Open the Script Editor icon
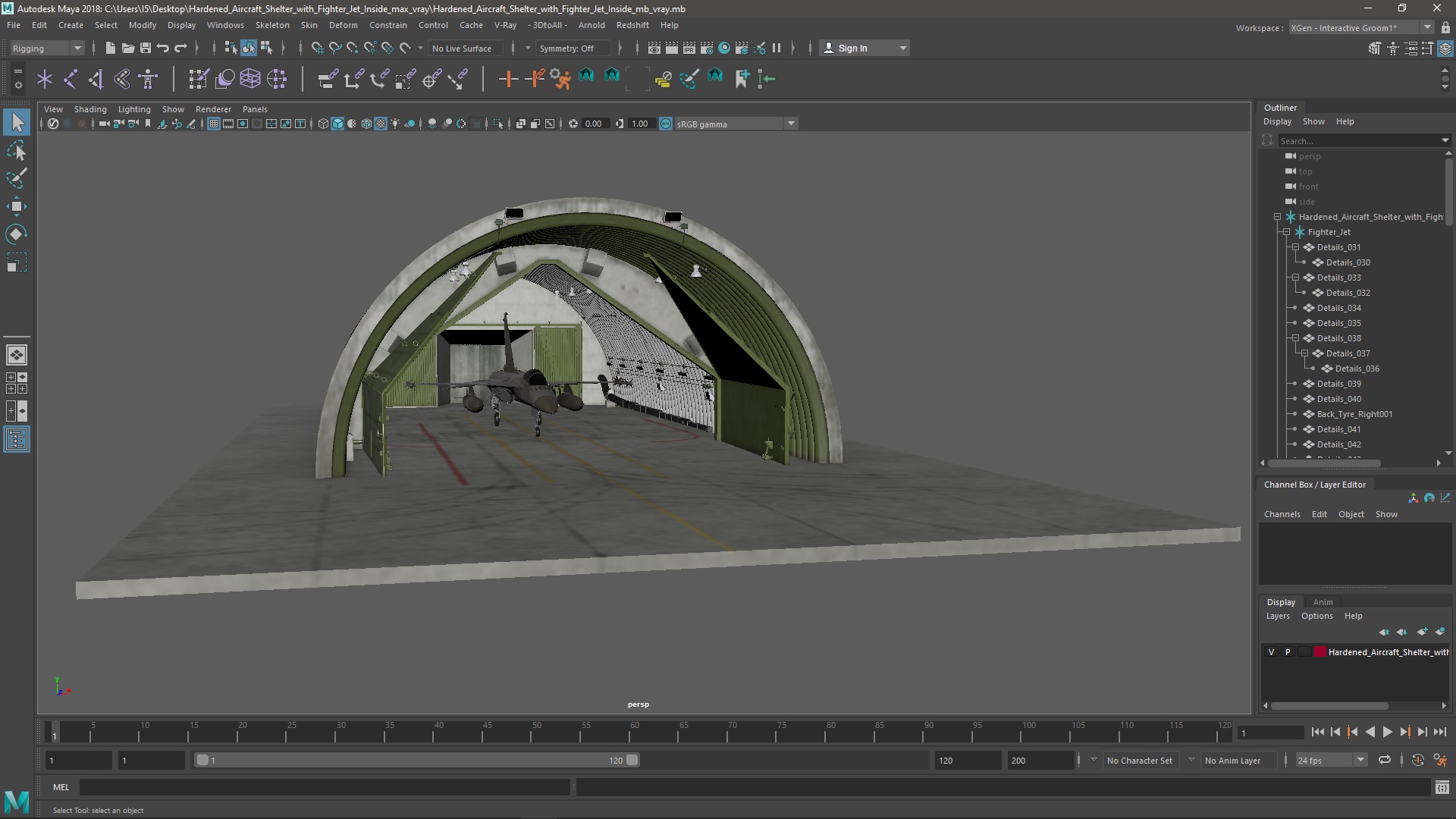Image resolution: width=1456 pixels, height=819 pixels. 1442,788
